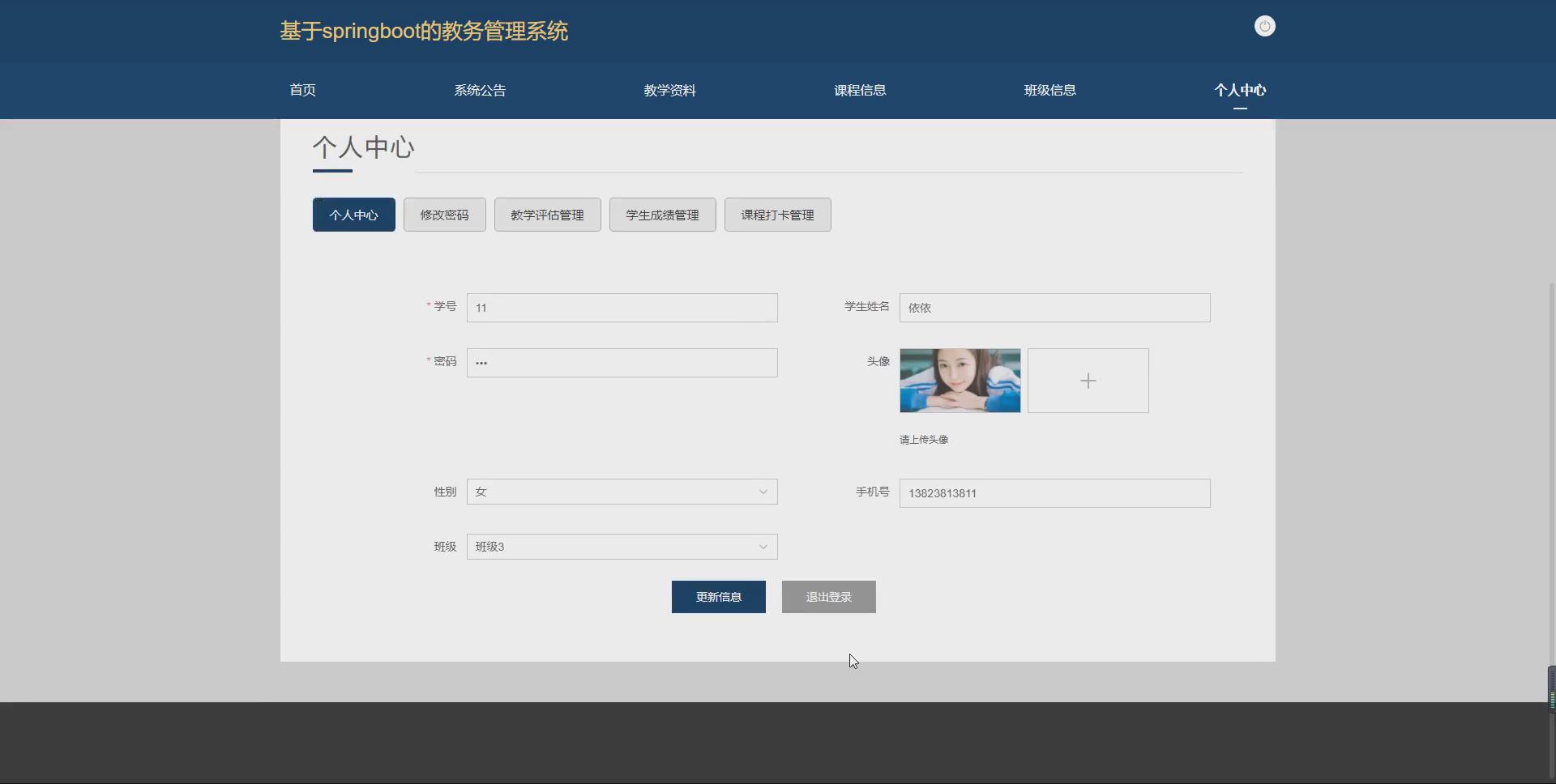Open the 班级 class dropdown arrow
The height and width of the screenshot is (784, 1556).
coord(762,547)
